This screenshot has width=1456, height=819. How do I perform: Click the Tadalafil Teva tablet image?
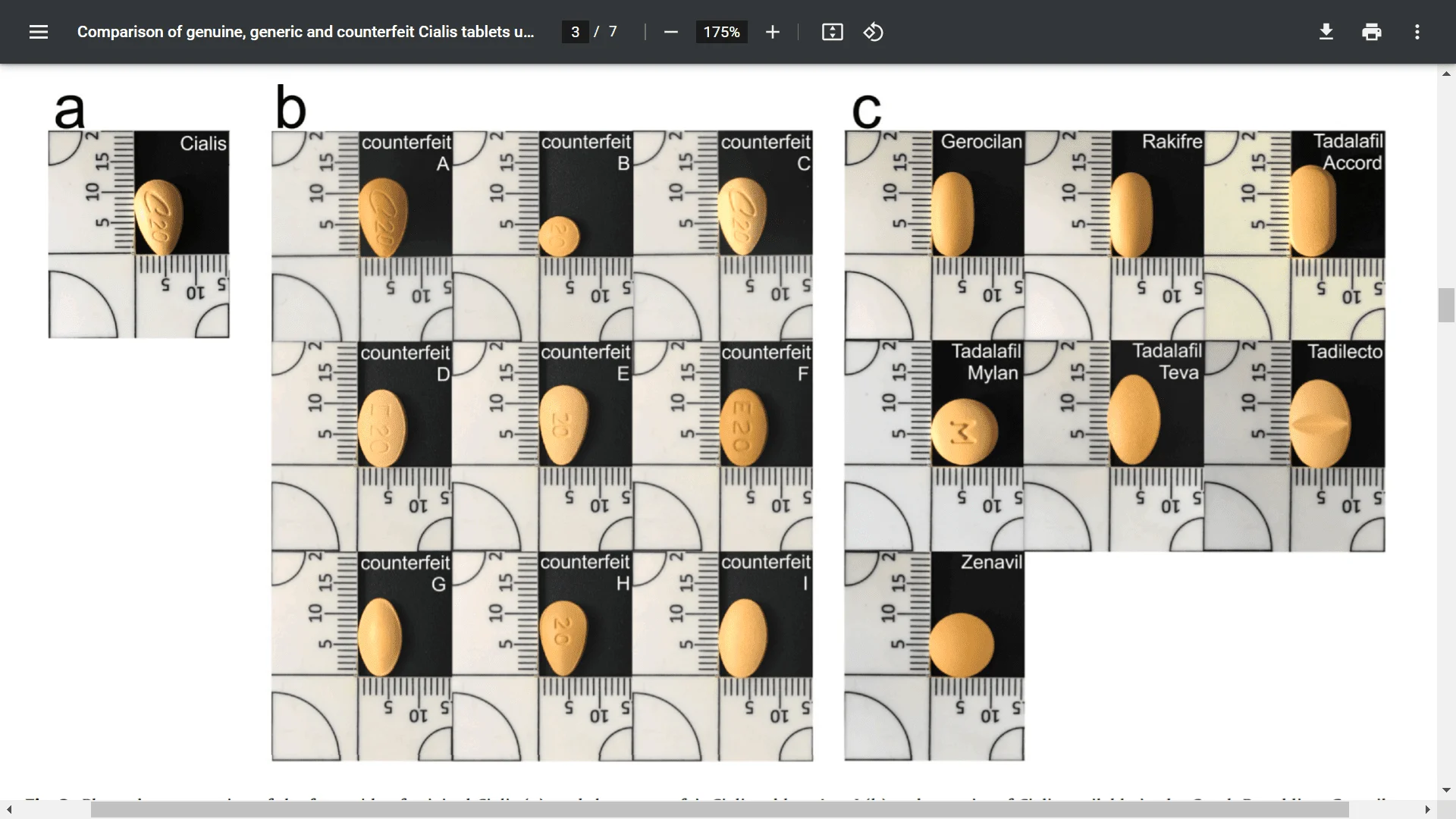click(x=1134, y=419)
